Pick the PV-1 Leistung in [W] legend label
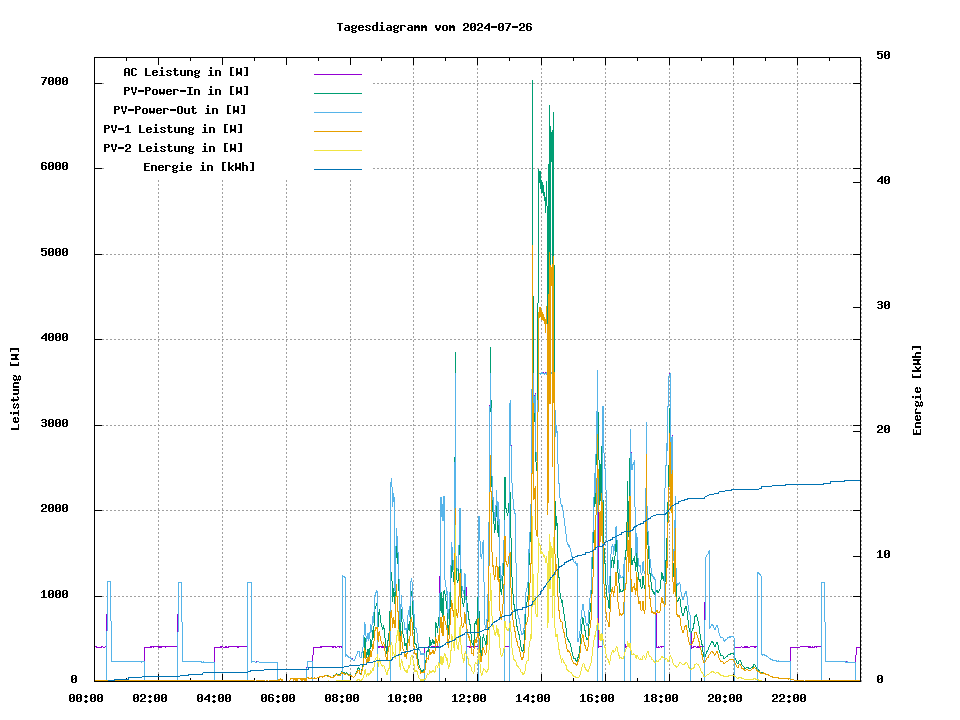The image size is (960, 720). coord(173,129)
